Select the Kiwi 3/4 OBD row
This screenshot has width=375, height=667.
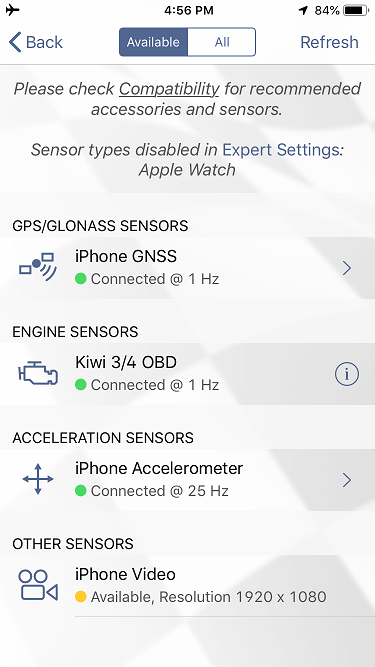click(x=188, y=374)
